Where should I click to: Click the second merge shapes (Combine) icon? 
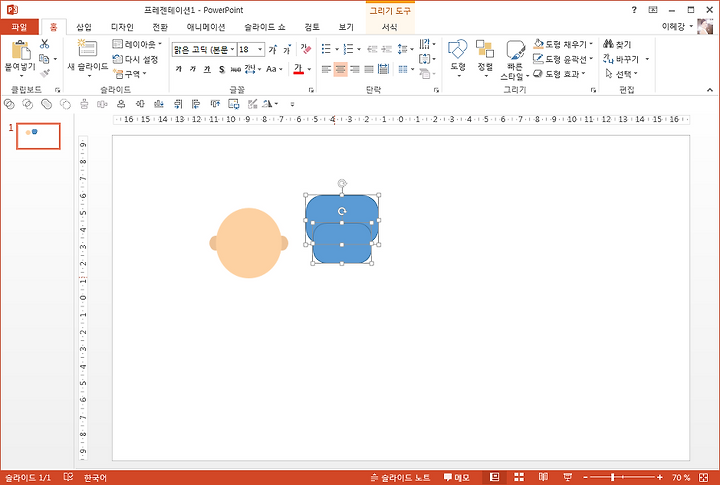(x=28, y=104)
